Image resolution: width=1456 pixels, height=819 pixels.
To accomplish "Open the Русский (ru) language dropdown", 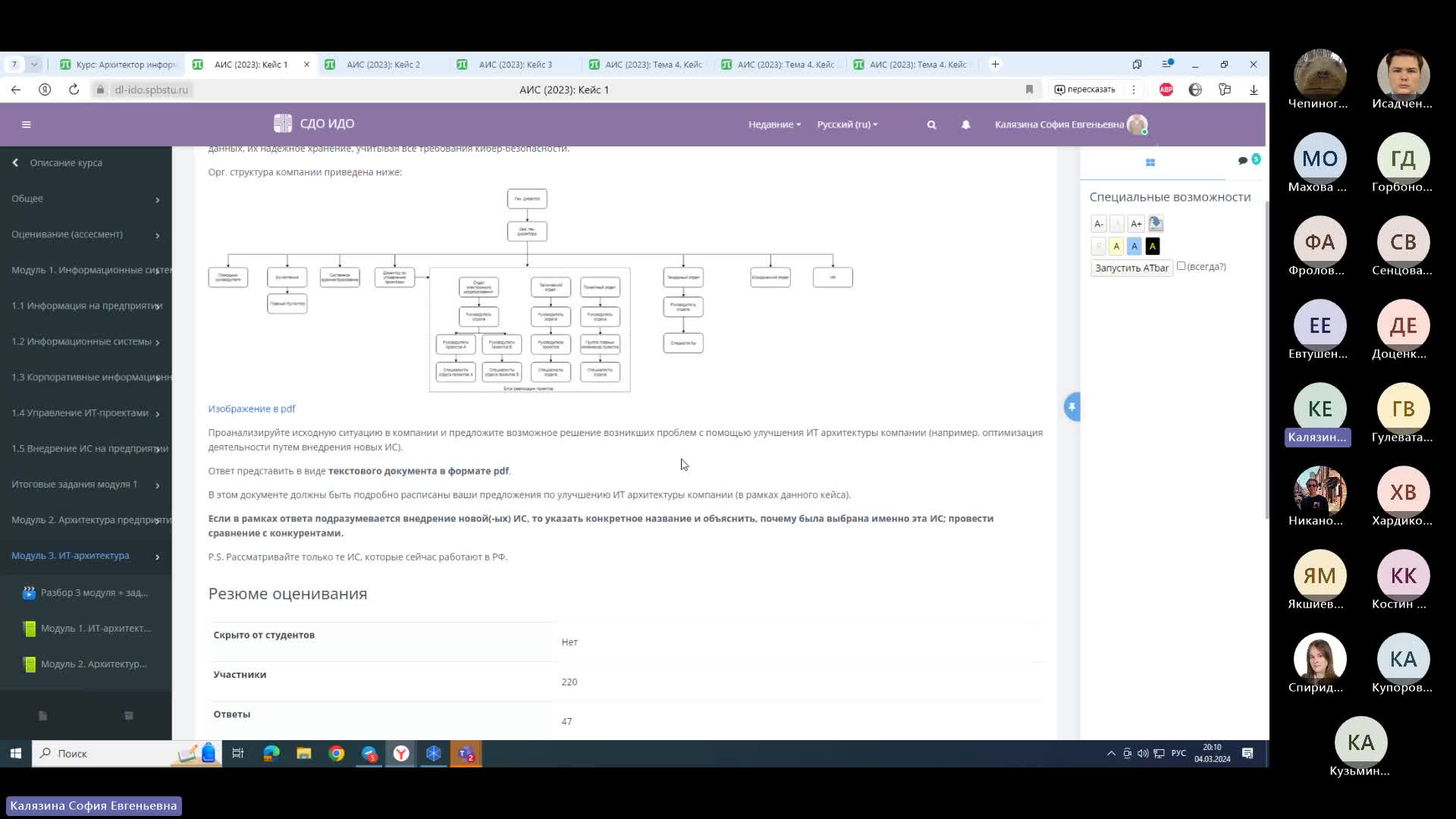I will pyautogui.click(x=847, y=124).
